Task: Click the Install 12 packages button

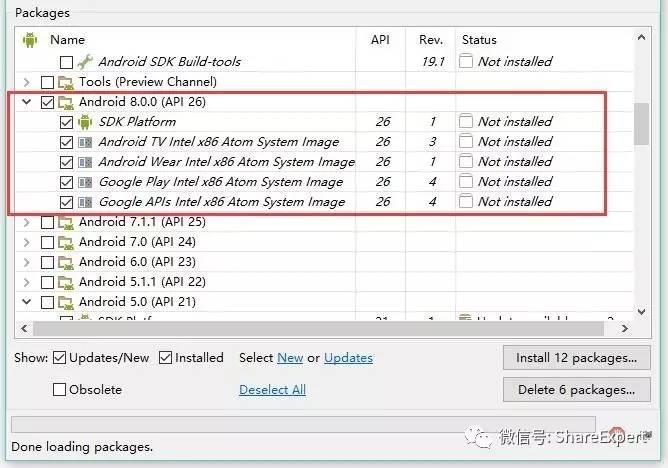Action: (576, 358)
